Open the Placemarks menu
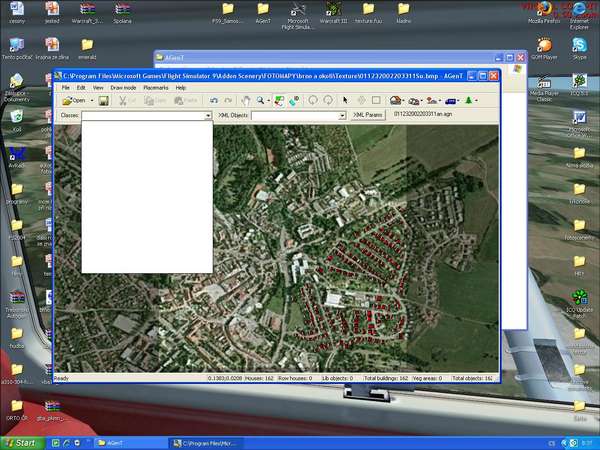 pos(156,88)
